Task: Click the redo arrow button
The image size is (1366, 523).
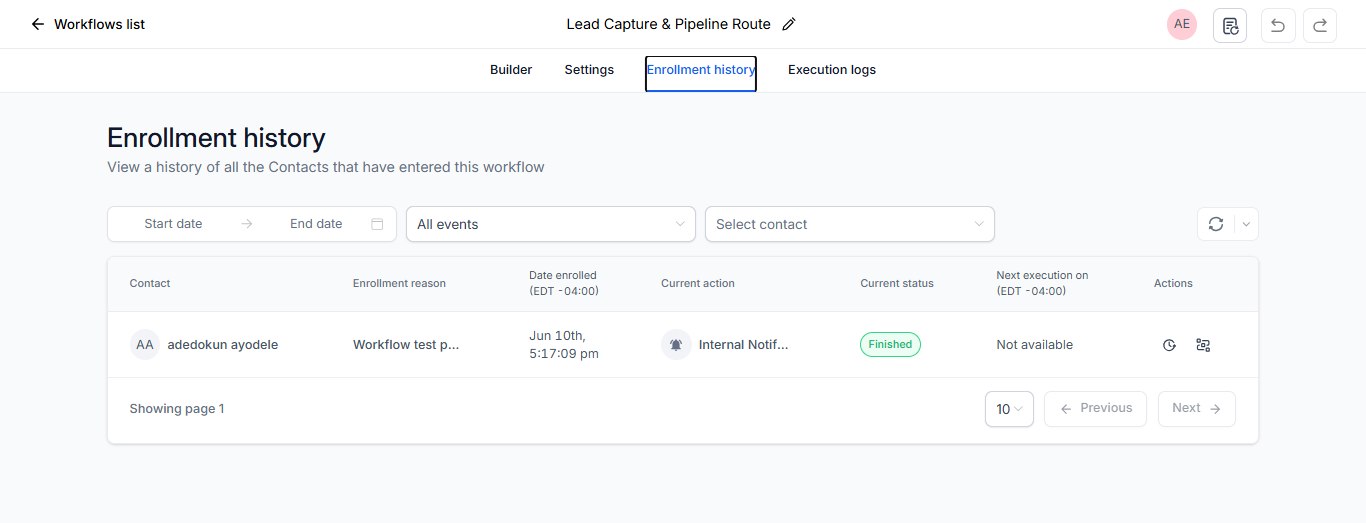Action: [1320, 25]
